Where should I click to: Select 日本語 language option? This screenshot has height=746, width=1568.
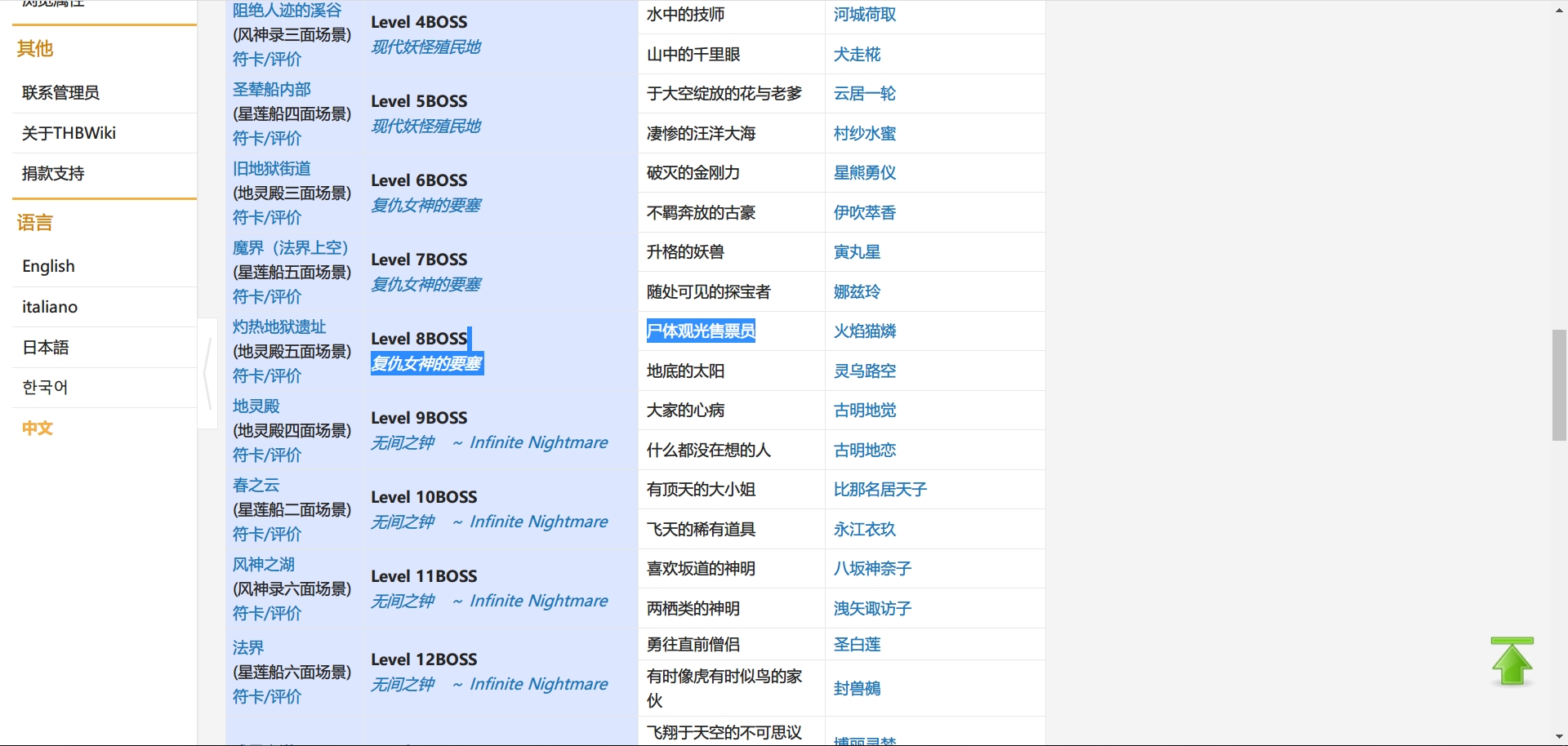coord(46,348)
